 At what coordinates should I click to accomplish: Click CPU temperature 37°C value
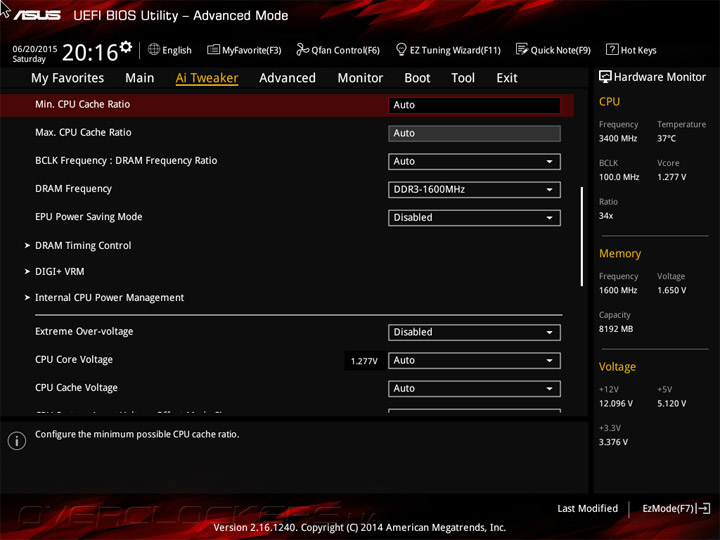click(666, 138)
